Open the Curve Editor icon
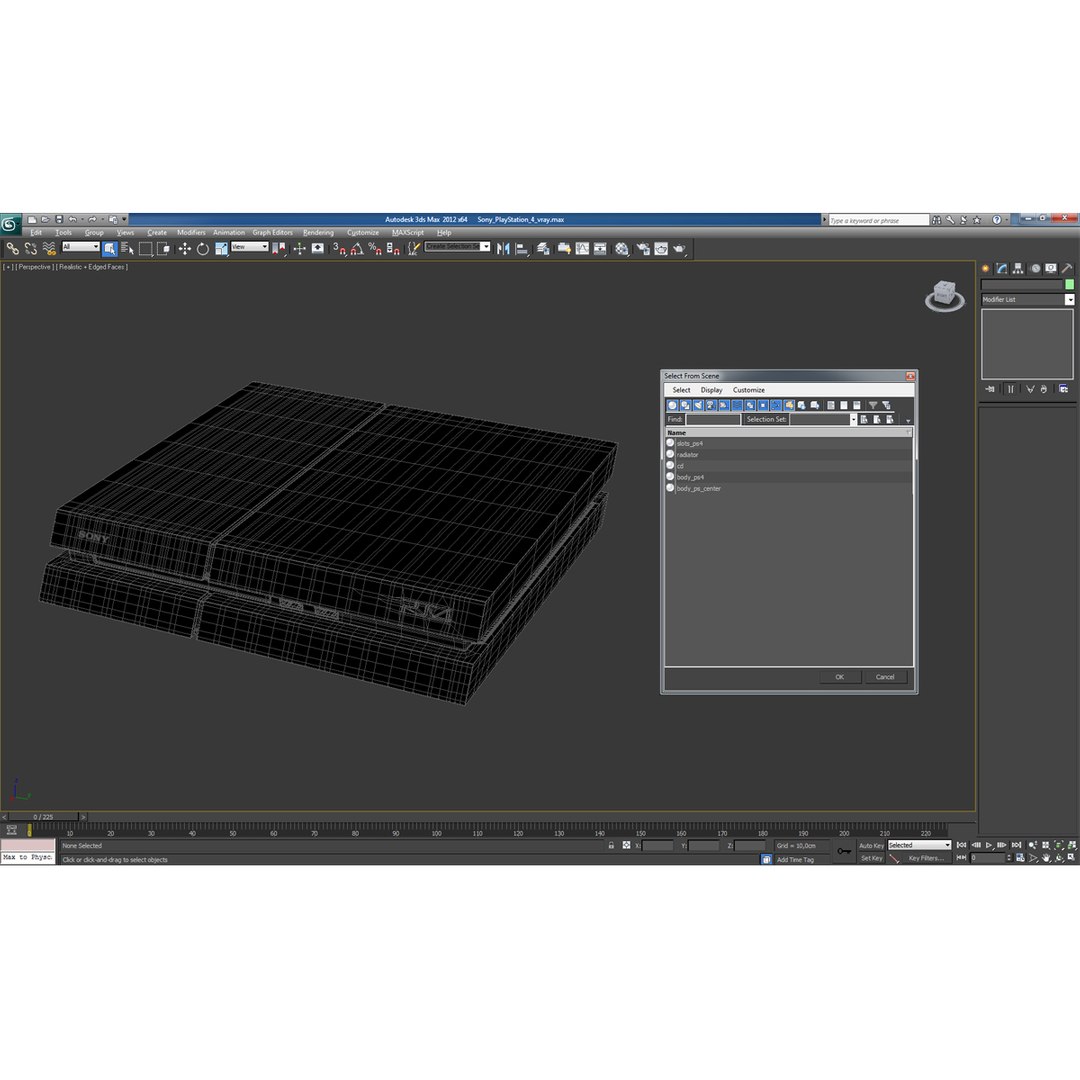The height and width of the screenshot is (1080, 1080). [583, 249]
